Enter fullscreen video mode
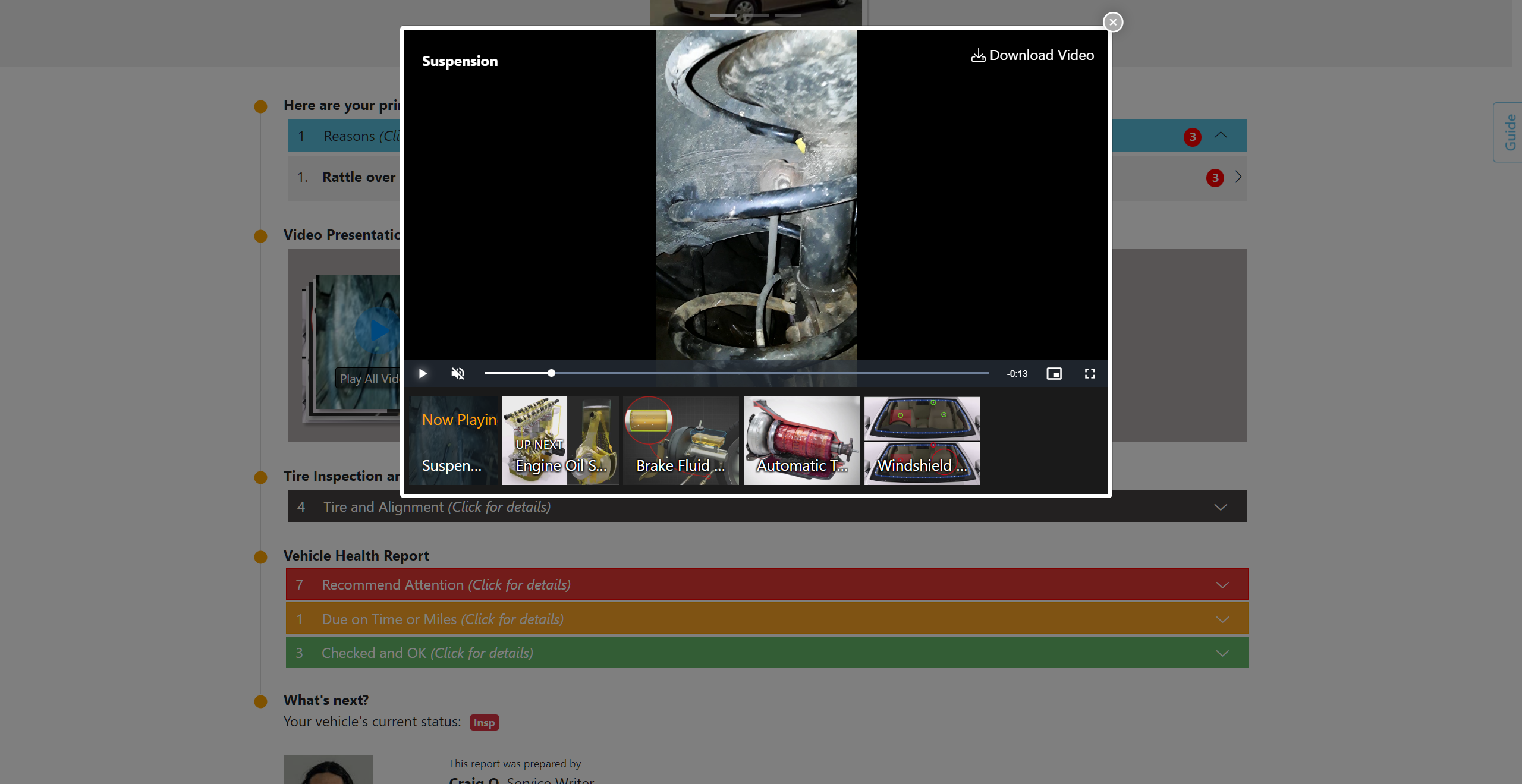This screenshot has width=1522, height=784. (1089, 373)
